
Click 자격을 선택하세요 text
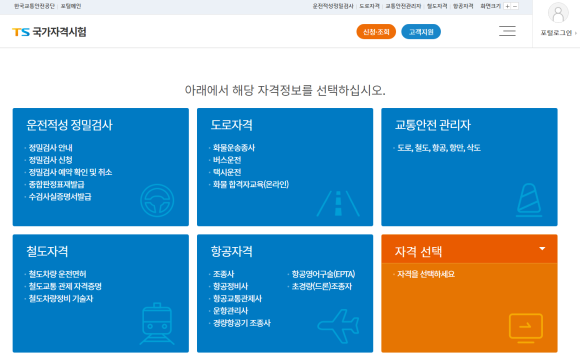pyautogui.click(x=426, y=274)
